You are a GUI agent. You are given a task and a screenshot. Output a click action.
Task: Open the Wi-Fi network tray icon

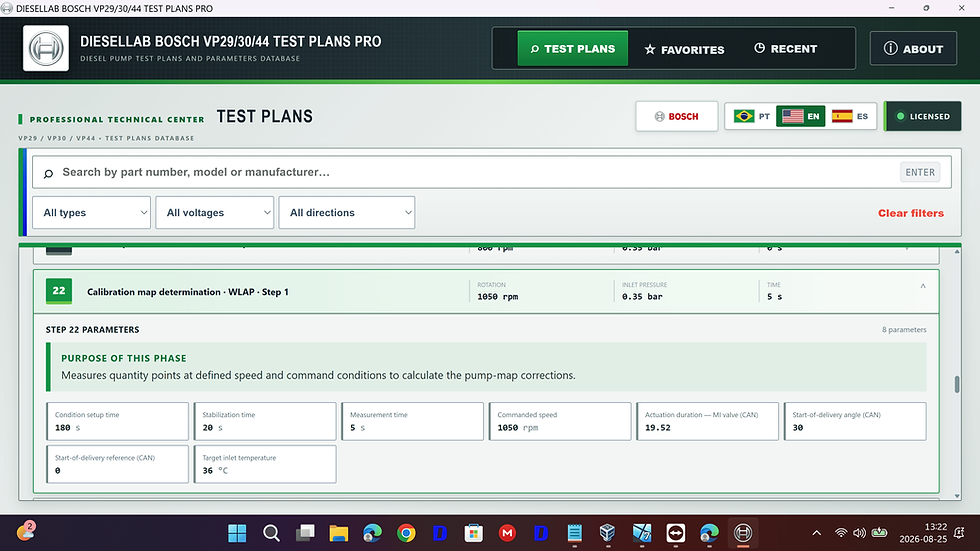coord(841,533)
